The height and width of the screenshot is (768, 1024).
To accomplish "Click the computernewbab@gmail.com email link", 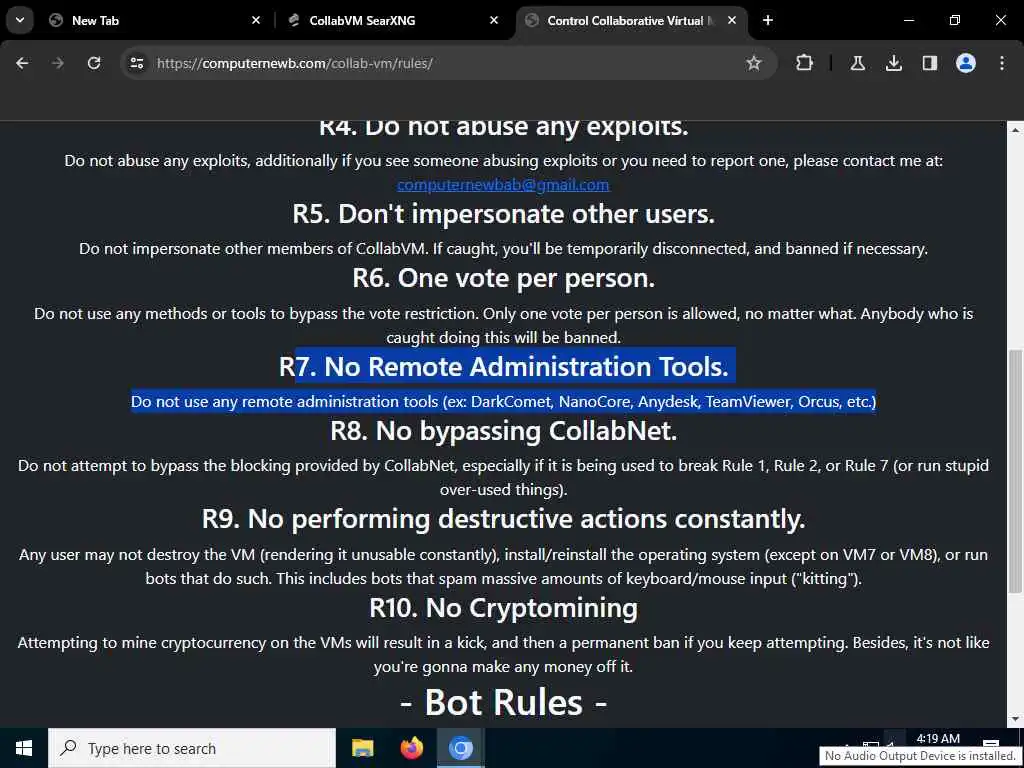I will click(503, 185).
